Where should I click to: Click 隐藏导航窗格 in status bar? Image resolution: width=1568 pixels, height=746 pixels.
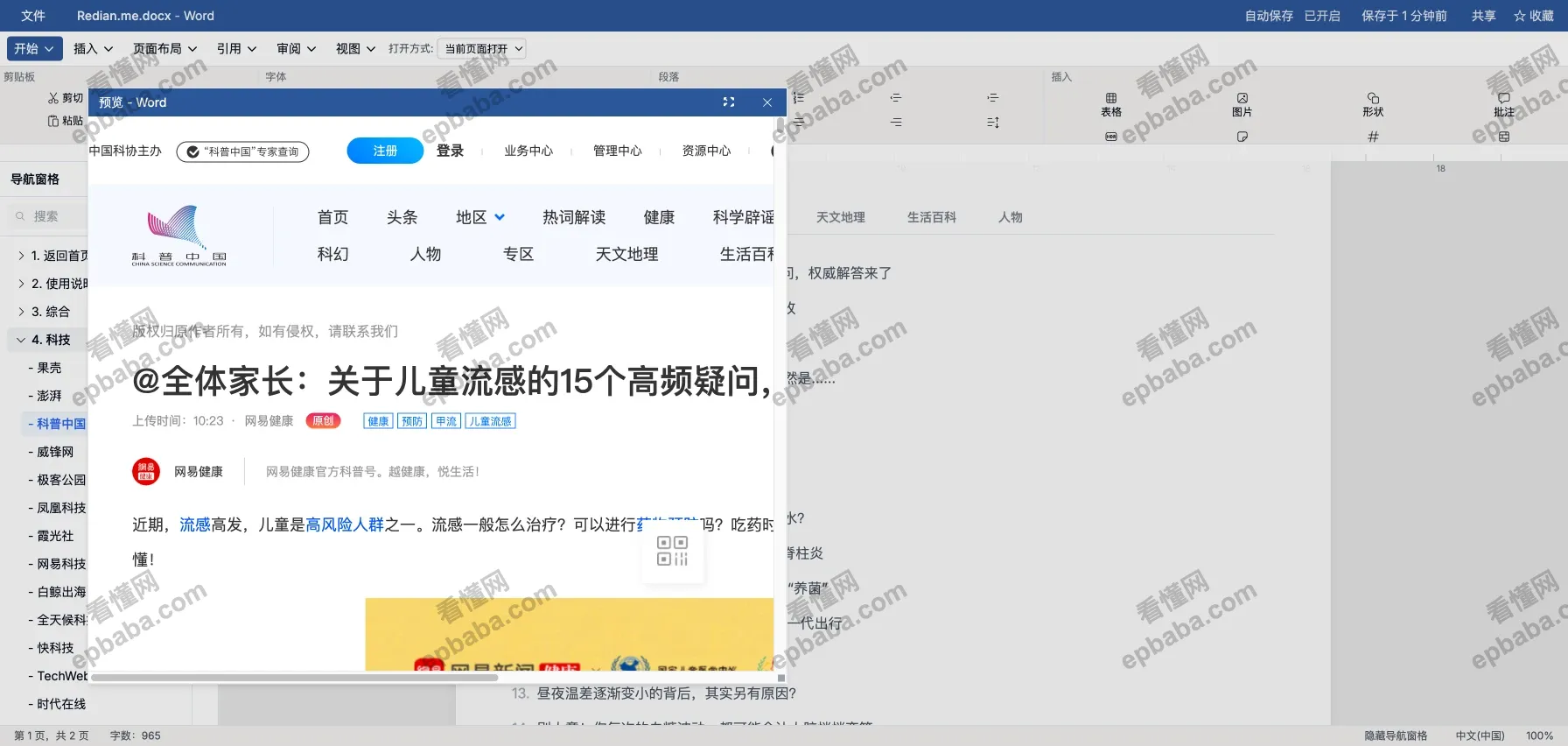1396,735
